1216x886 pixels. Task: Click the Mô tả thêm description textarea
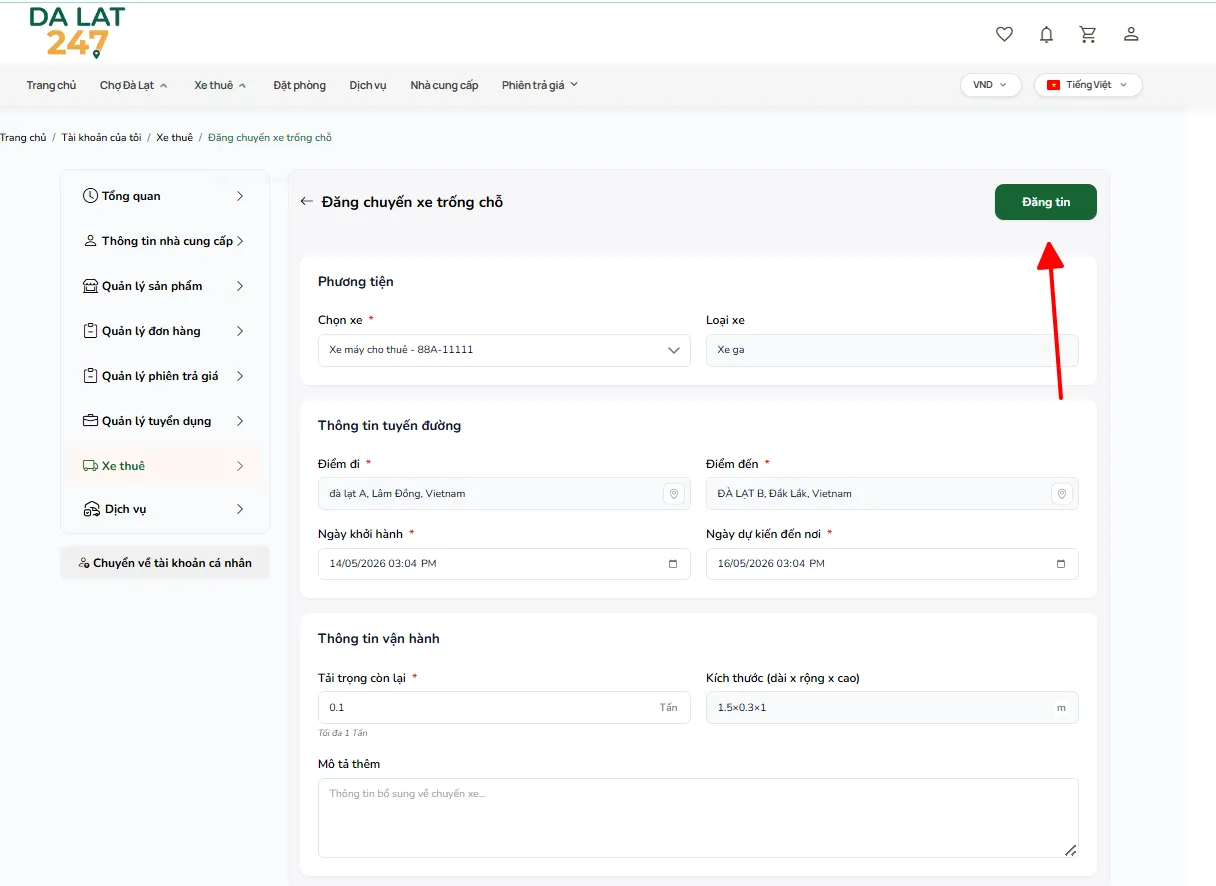point(698,818)
